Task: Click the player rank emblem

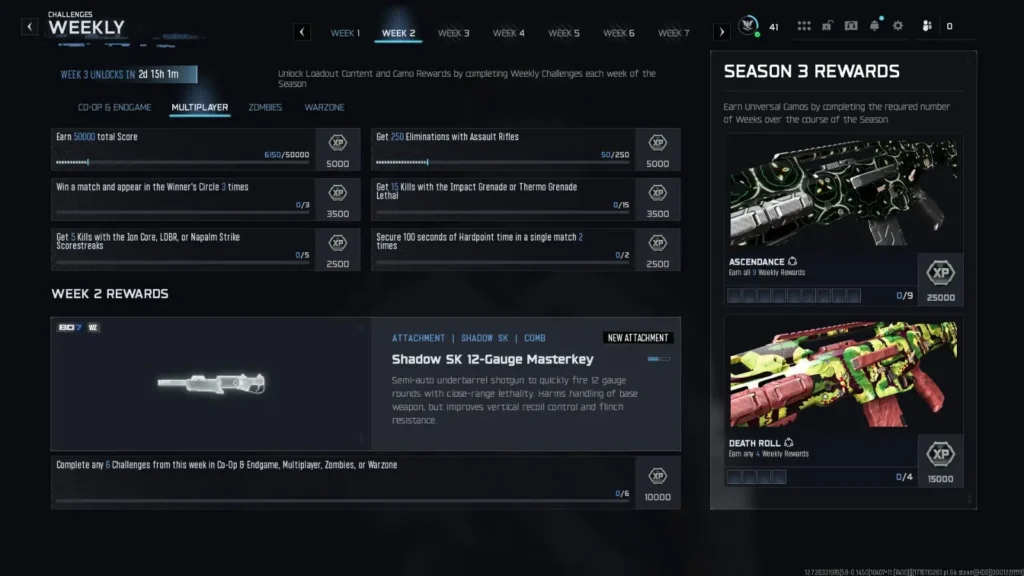Action: point(748,27)
